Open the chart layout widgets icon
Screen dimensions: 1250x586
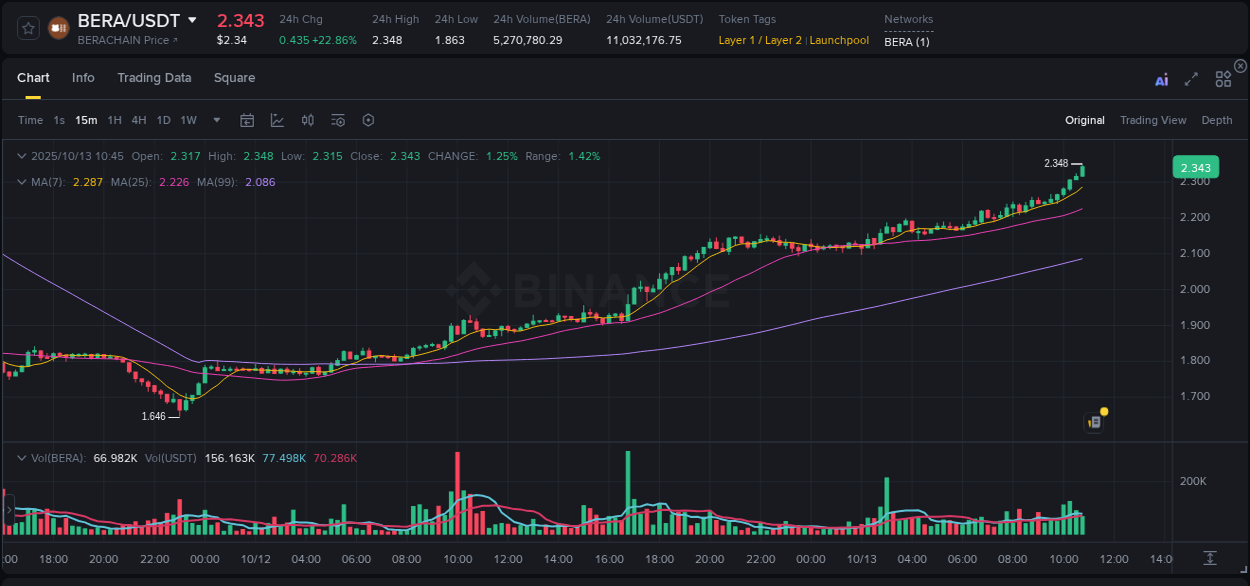[1222, 78]
